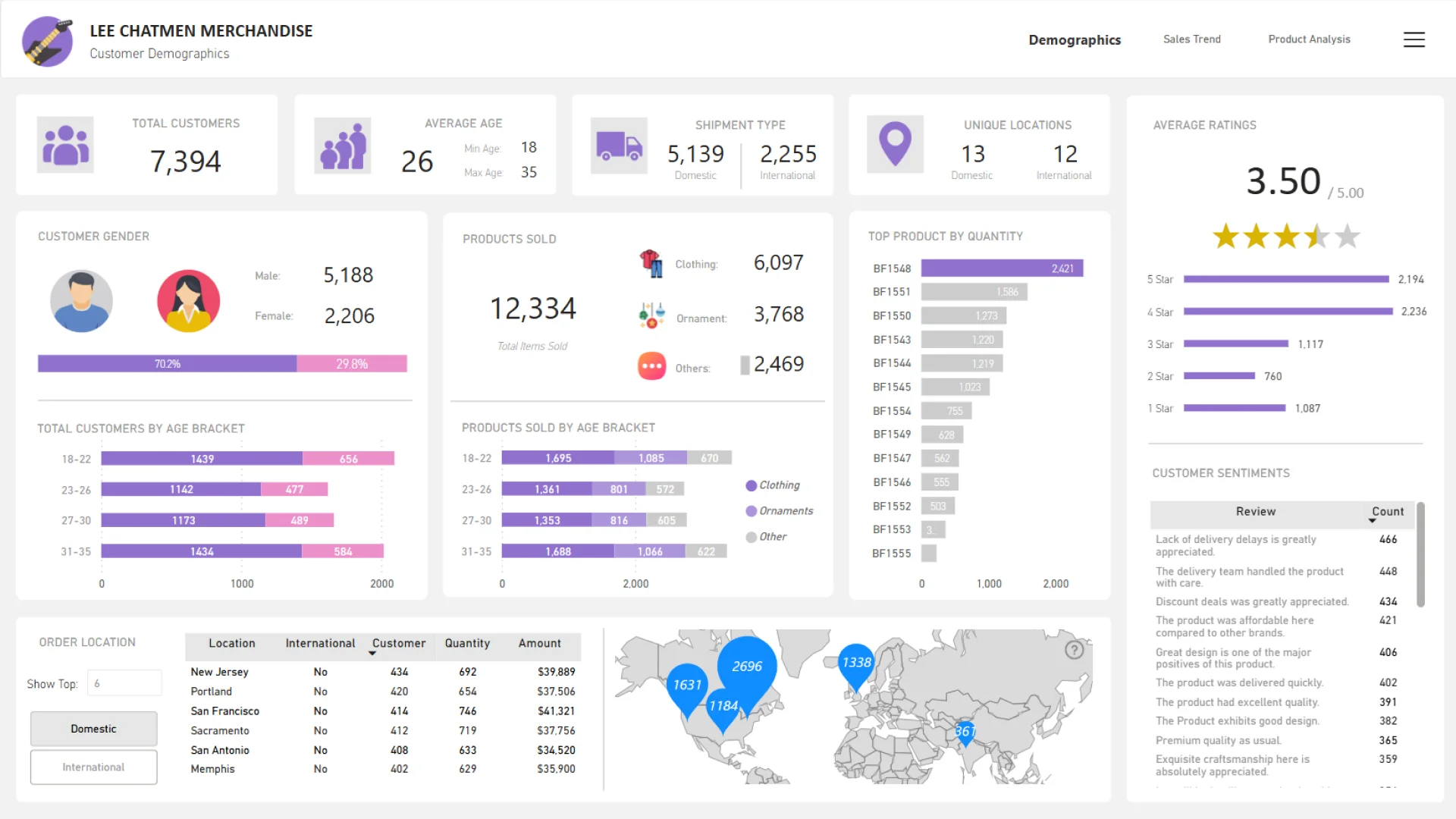Click review 'Discount deals was greatly appreciated.'
Screen dimensions: 1456x819
(x=1252, y=602)
